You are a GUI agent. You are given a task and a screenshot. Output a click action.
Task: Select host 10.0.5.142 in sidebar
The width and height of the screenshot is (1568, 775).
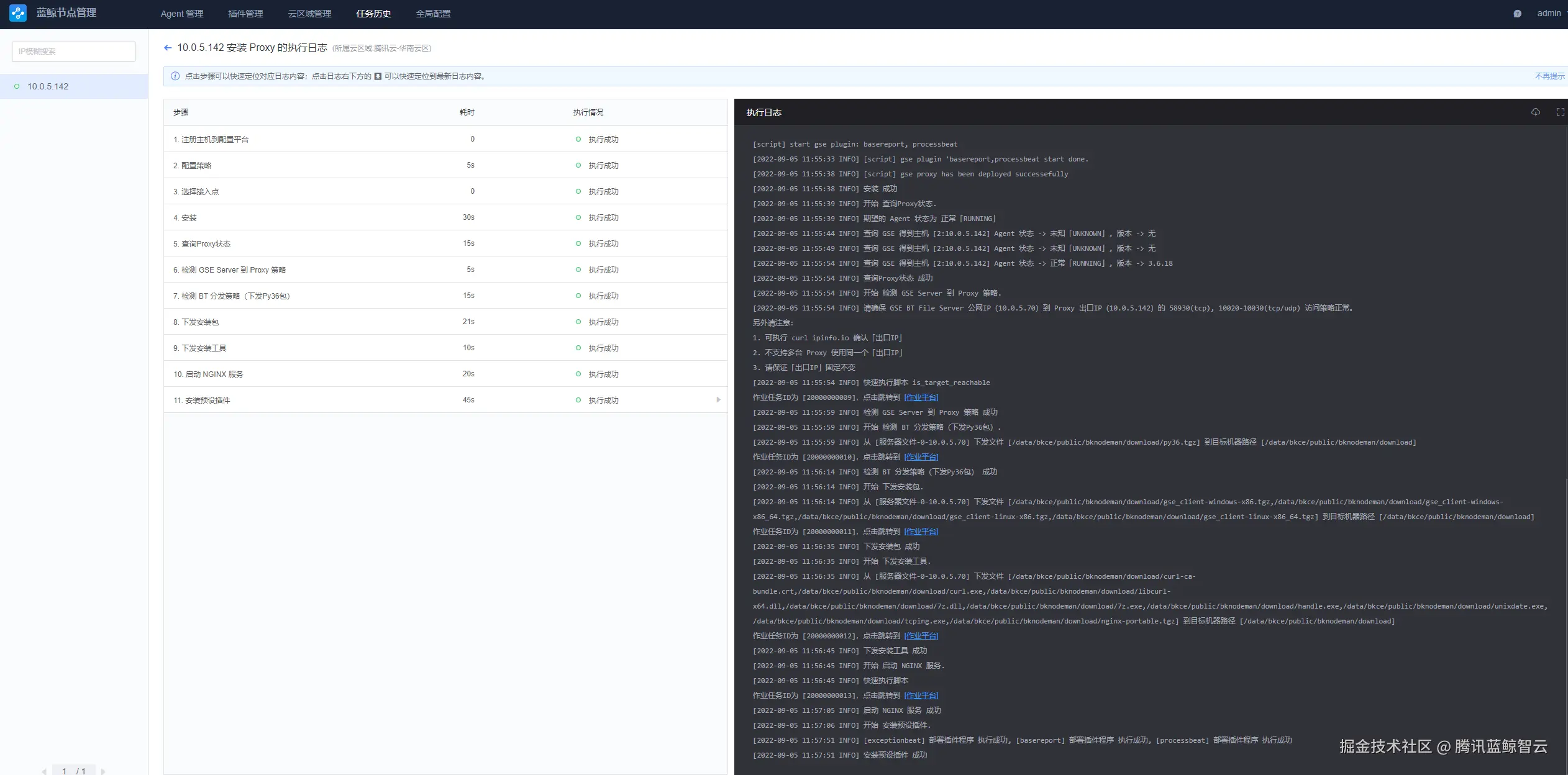coord(48,86)
